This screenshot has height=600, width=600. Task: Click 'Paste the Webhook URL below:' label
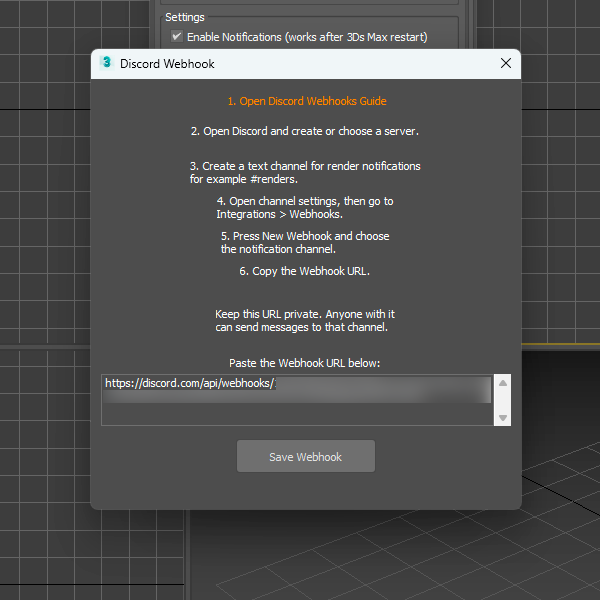click(x=305, y=363)
